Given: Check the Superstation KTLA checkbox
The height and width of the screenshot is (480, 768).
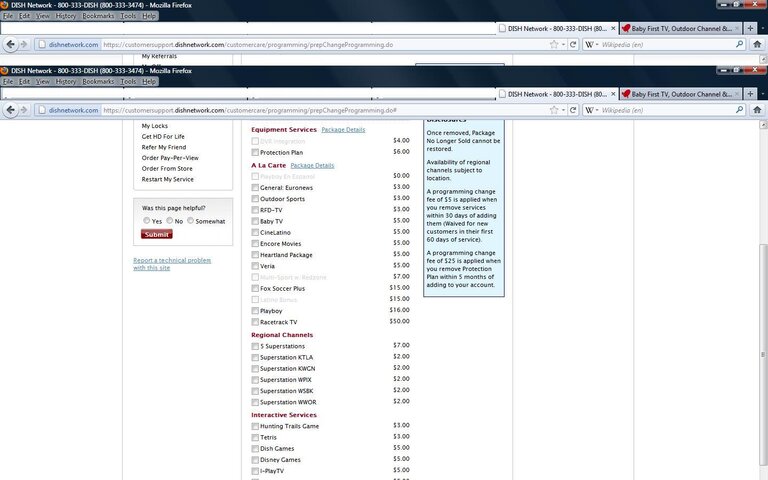Looking at the screenshot, I should tap(255, 358).
